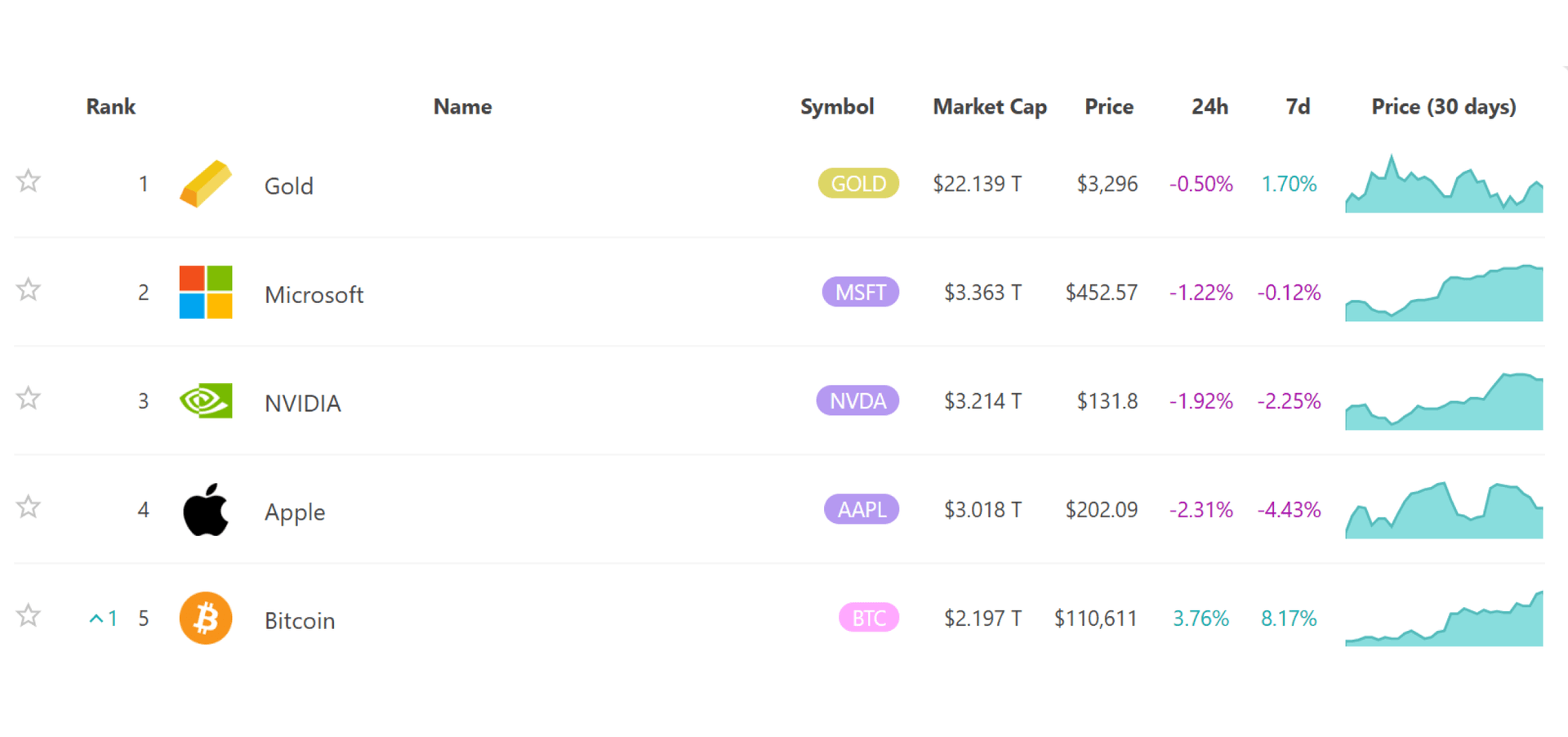
Task: Click the Price (30 days) column header
Action: click(1444, 107)
